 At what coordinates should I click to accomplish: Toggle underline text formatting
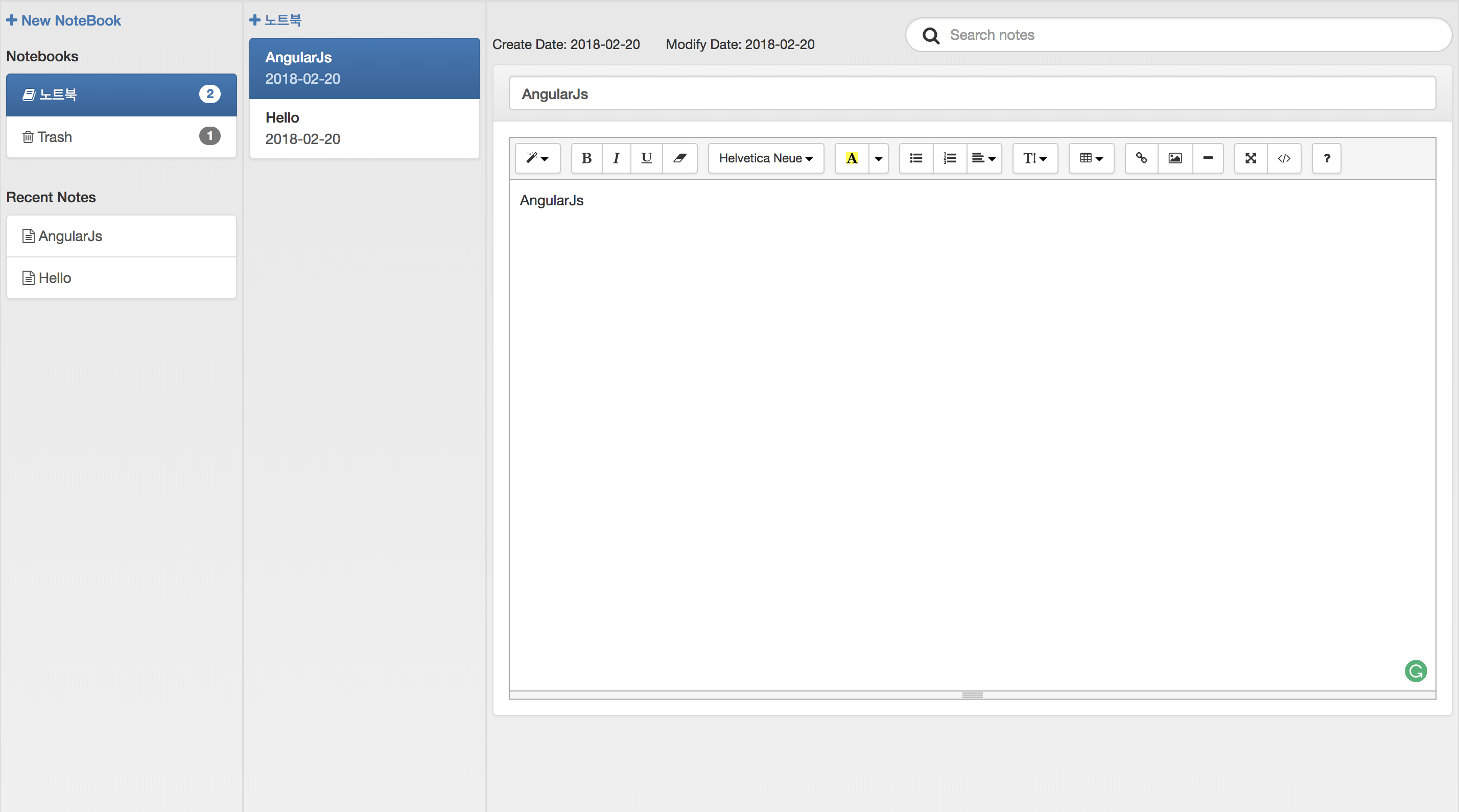646,158
